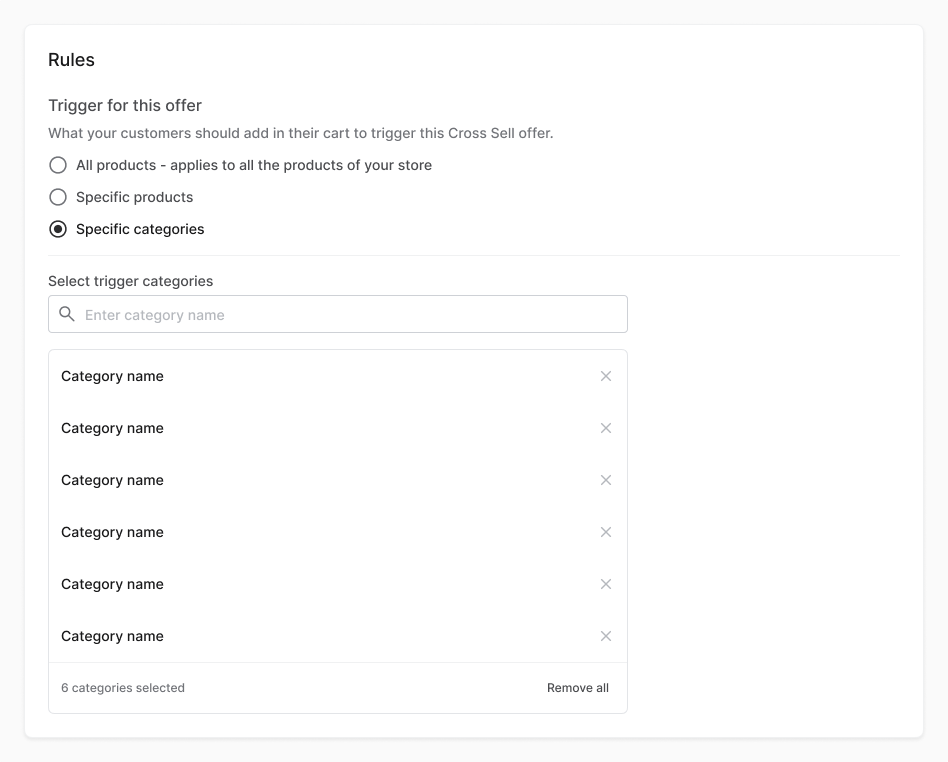This screenshot has height=762, width=948.
Task: Remove the second category using its X icon
Action: pos(606,428)
